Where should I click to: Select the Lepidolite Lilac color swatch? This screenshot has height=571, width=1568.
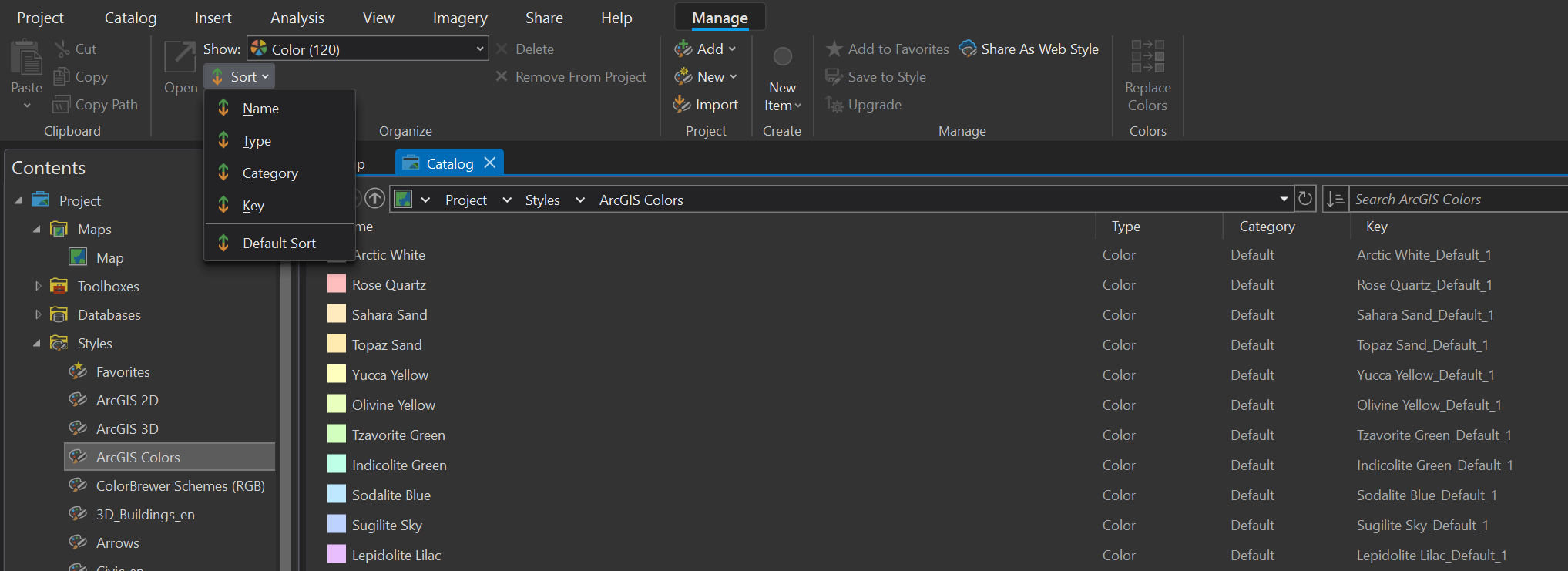336,554
